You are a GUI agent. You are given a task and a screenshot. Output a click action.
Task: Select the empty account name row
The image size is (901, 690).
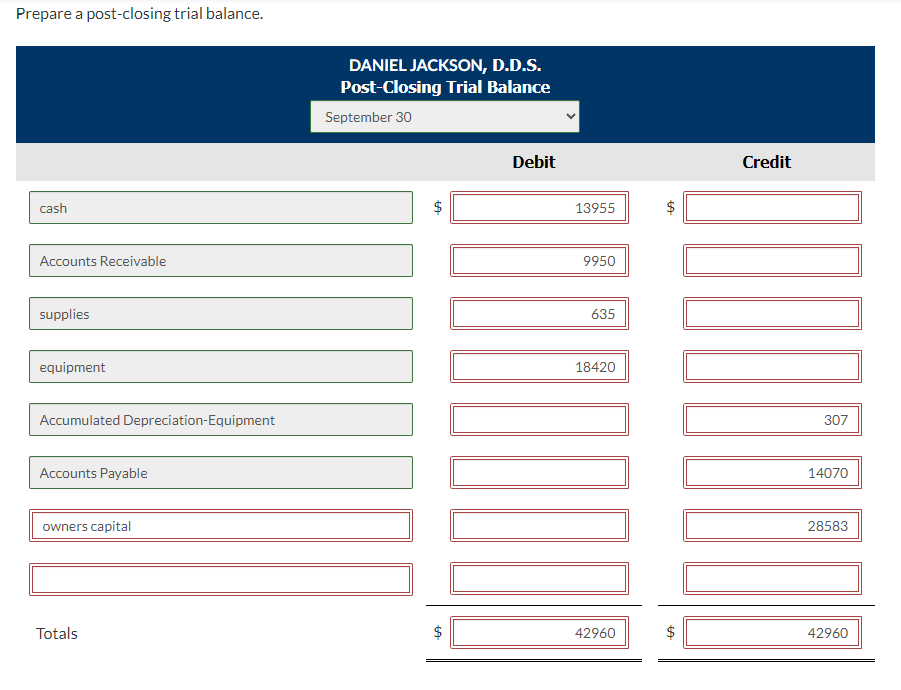pos(220,578)
